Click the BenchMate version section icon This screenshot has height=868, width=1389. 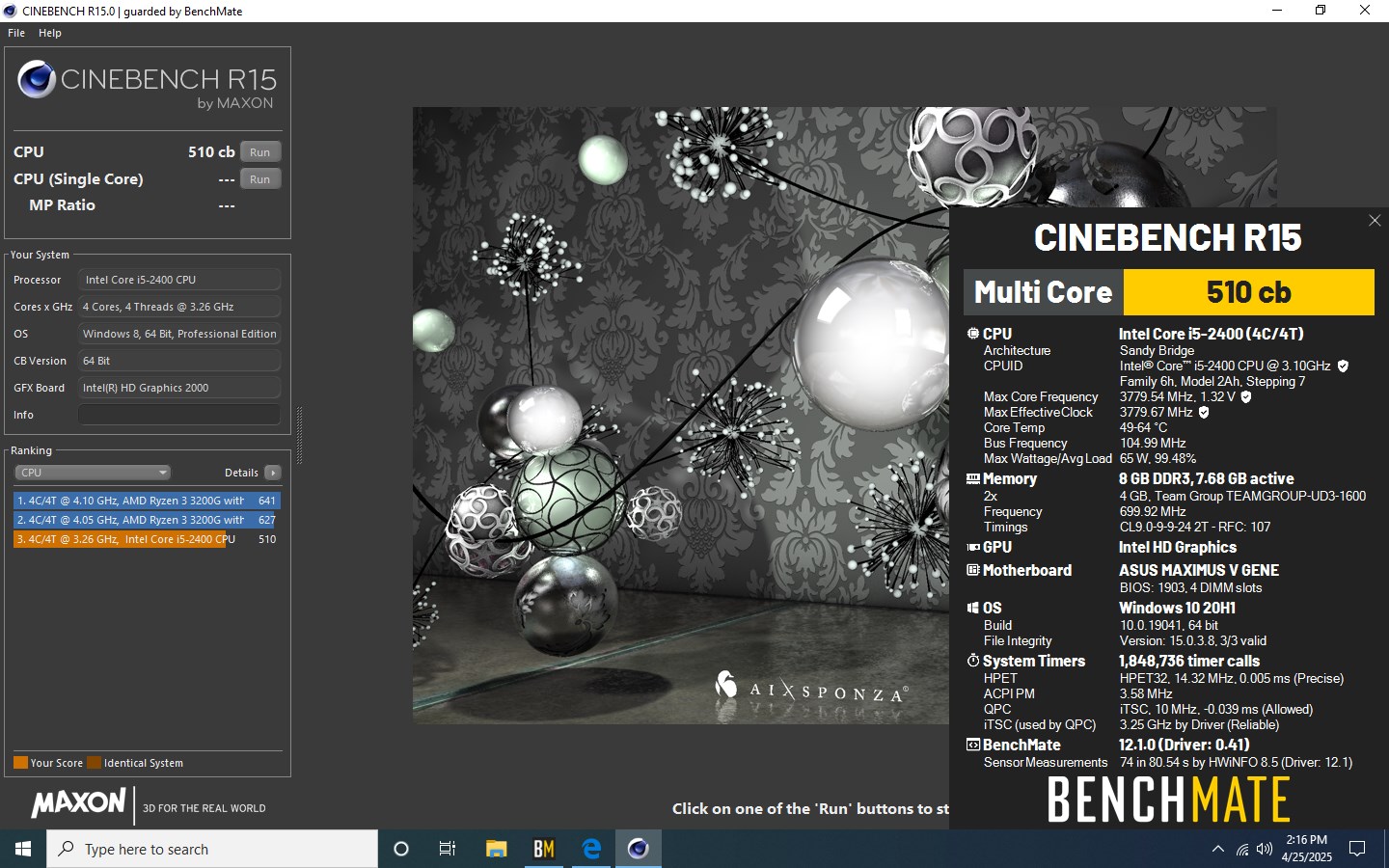pos(973,745)
